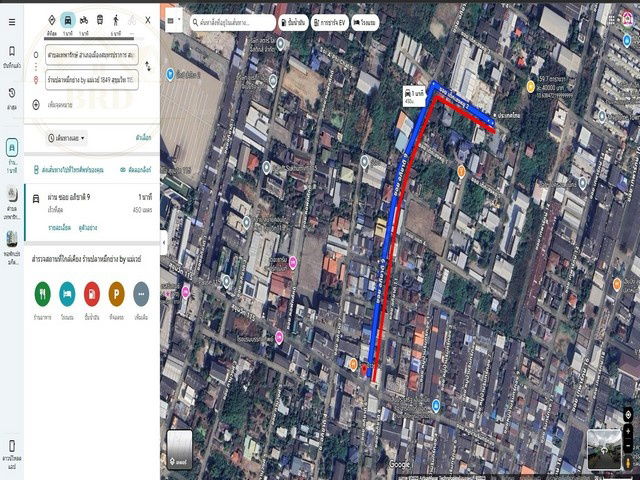Screen dimensions: 640x480
Task: Close the directions panel with X
Action: point(148,20)
